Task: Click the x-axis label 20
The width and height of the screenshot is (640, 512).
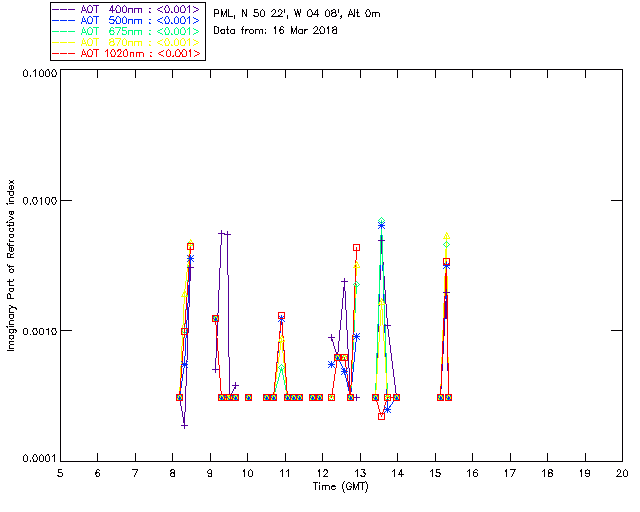Action: coord(622,473)
